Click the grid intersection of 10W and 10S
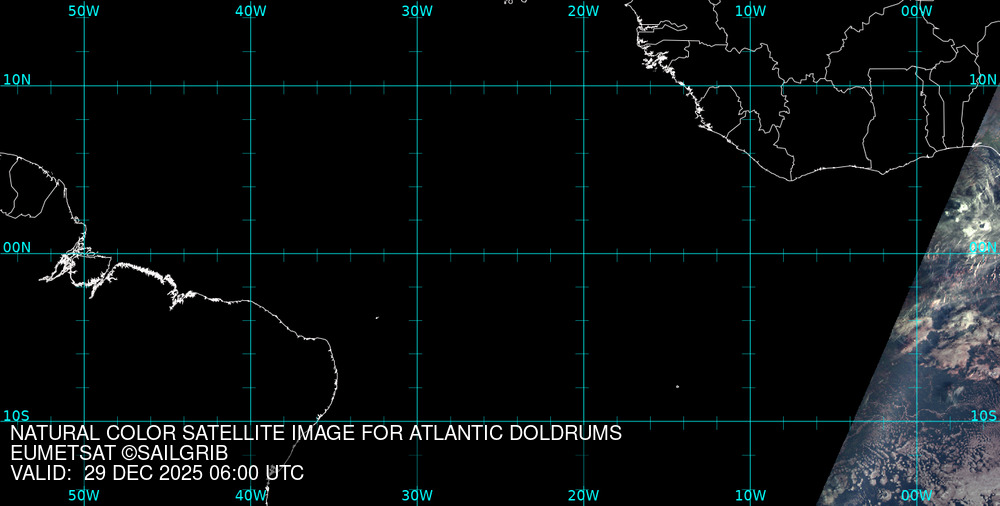 pyautogui.click(x=750, y=421)
